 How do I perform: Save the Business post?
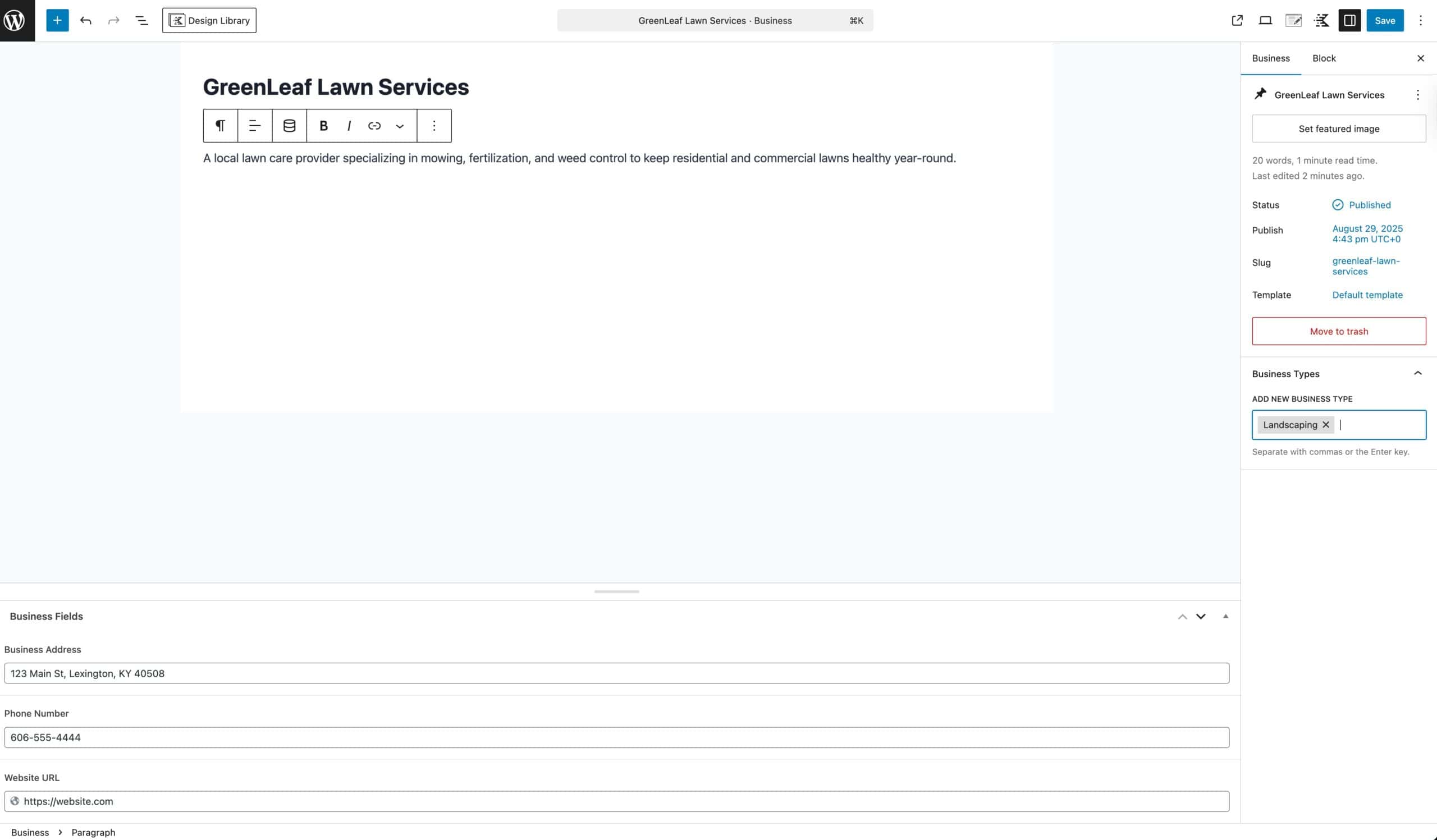pyautogui.click(x=1385, y=21)
